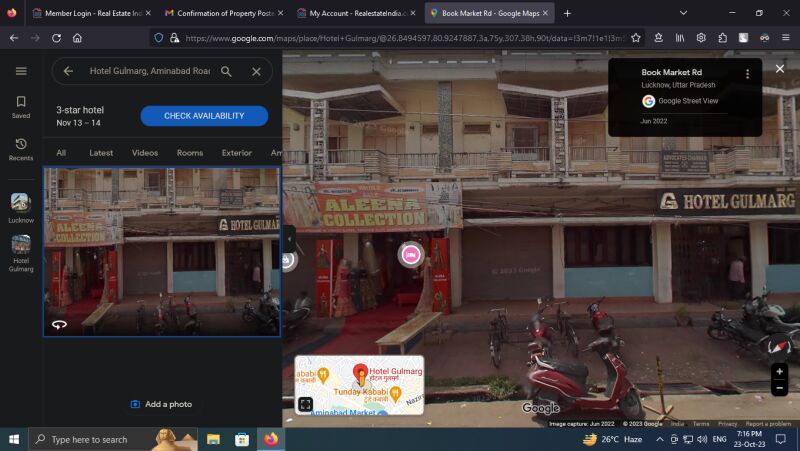Switch to My Account RealestateIndia tab
The width and height of the screenshot is (800, 451).
point(356,13)
